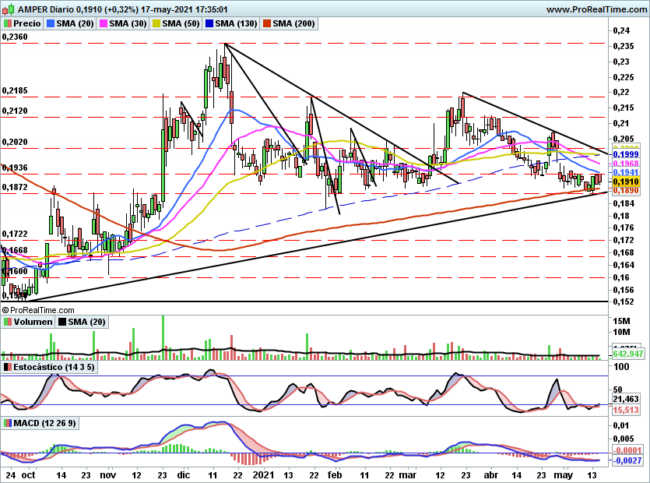Image resolution: width=650 pixels, height=483 pixels.
Task: Click the 0,005 MACD axis label
Action: [623, 439]
